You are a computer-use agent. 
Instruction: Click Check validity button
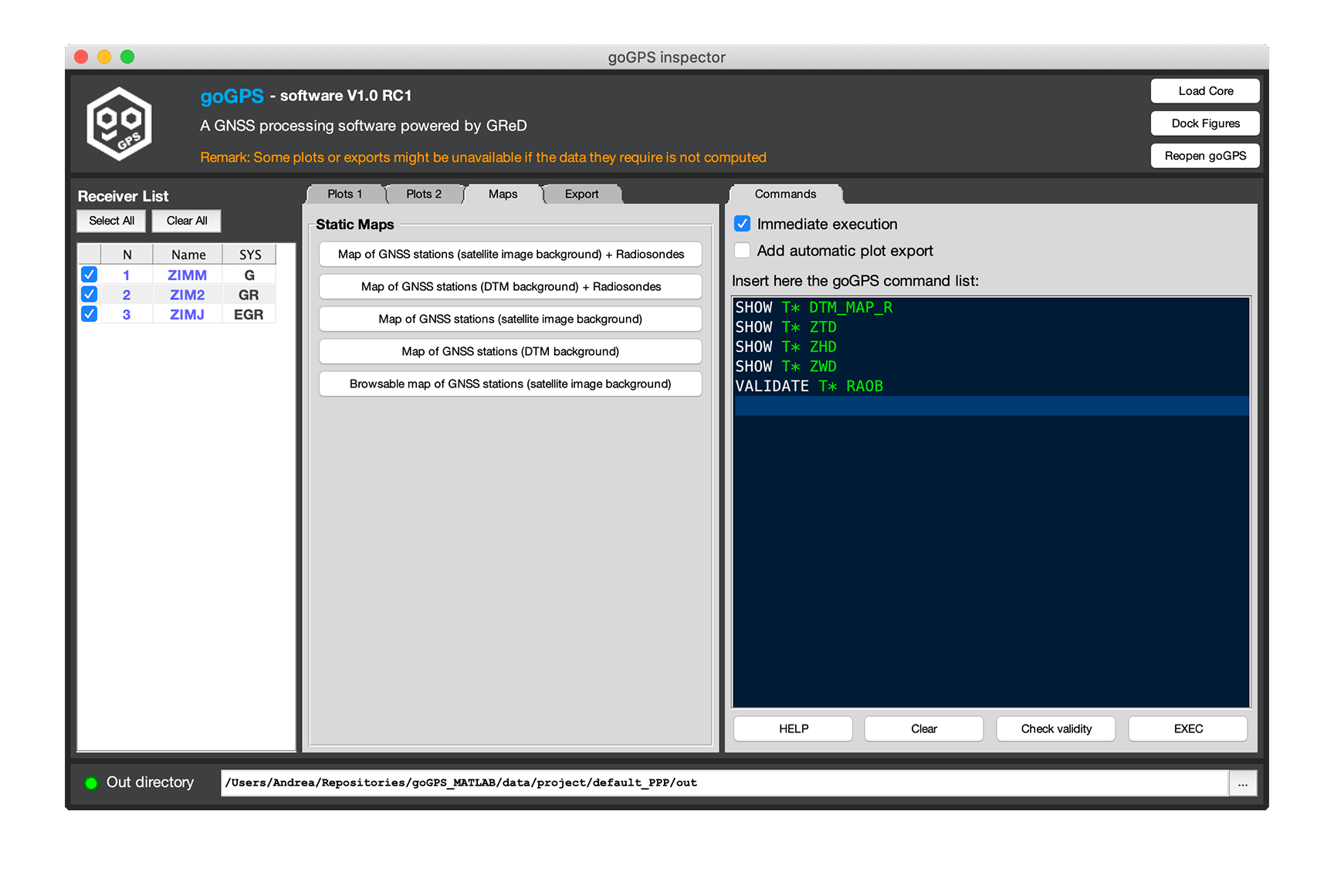(x=1056, y=729)
